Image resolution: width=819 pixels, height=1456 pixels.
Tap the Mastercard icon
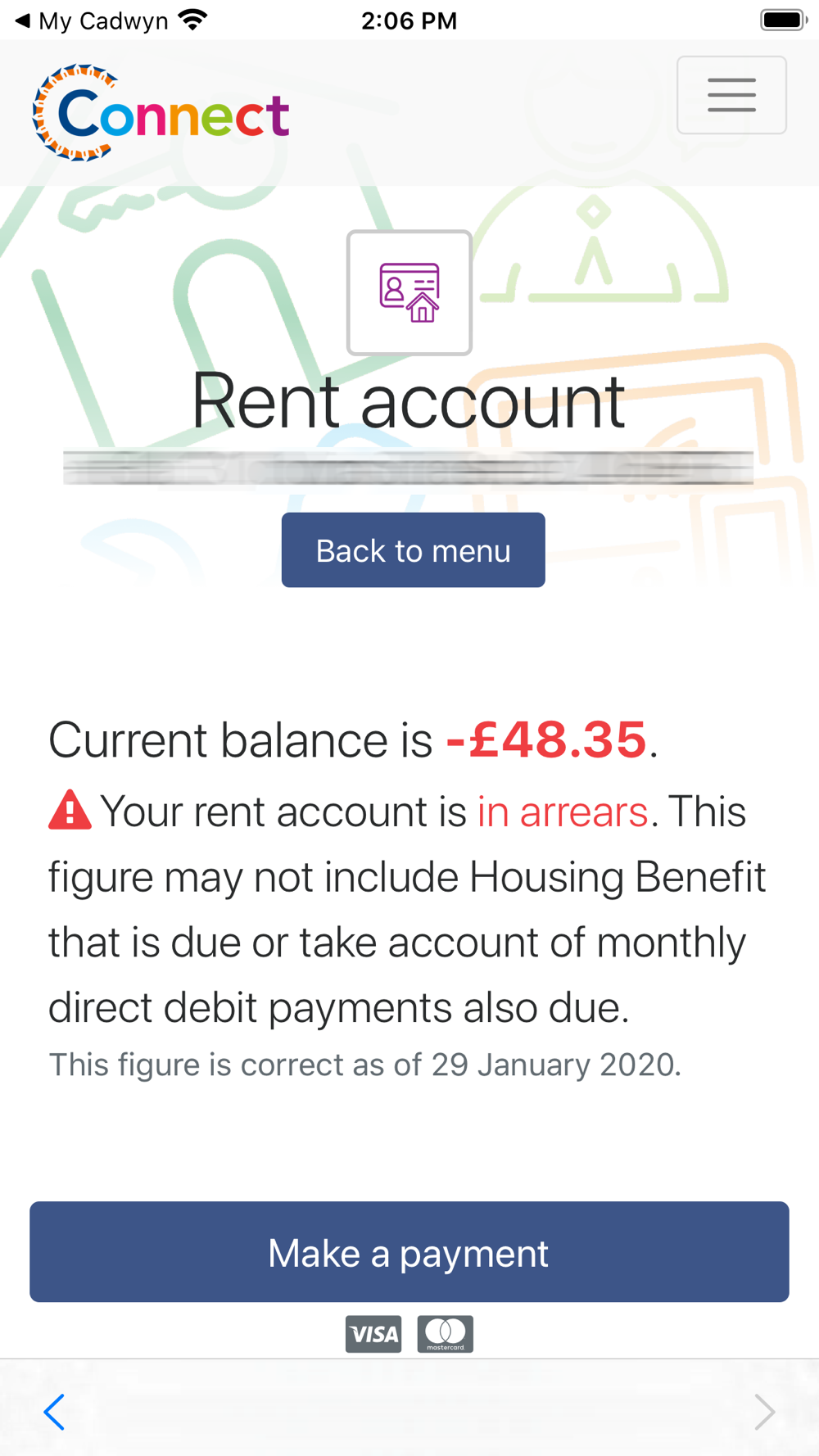click(446, 1334)
